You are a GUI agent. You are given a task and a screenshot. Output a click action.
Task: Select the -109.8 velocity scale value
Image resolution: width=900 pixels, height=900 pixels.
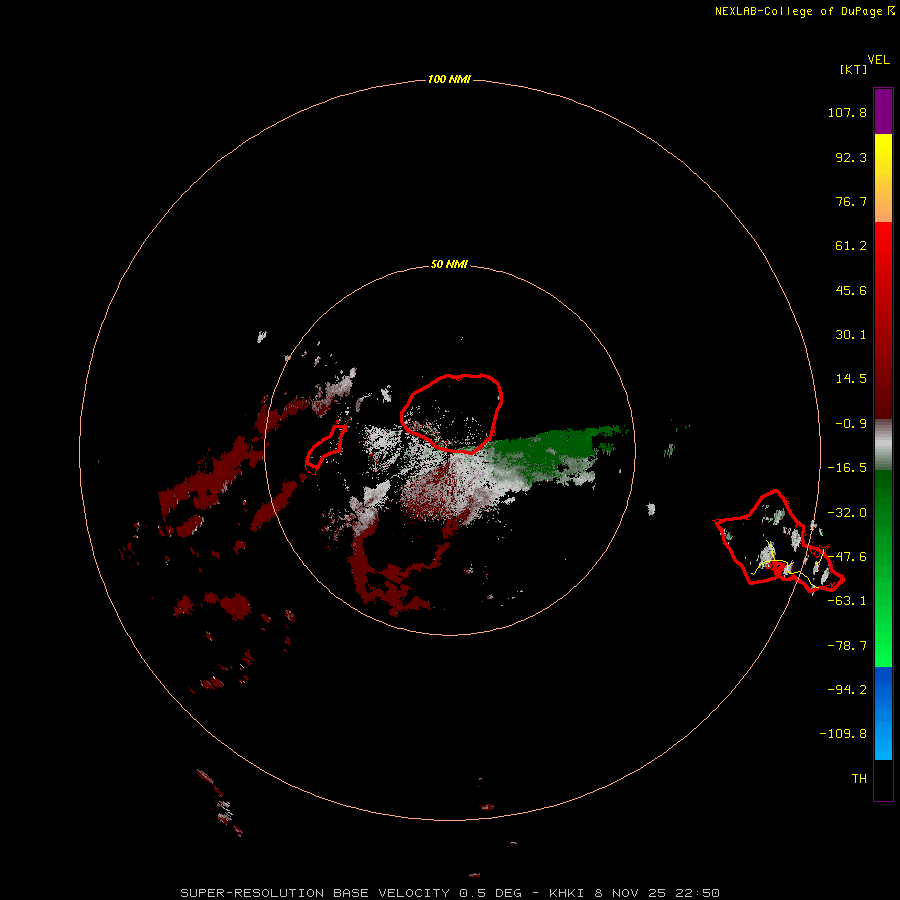[843, 734]
